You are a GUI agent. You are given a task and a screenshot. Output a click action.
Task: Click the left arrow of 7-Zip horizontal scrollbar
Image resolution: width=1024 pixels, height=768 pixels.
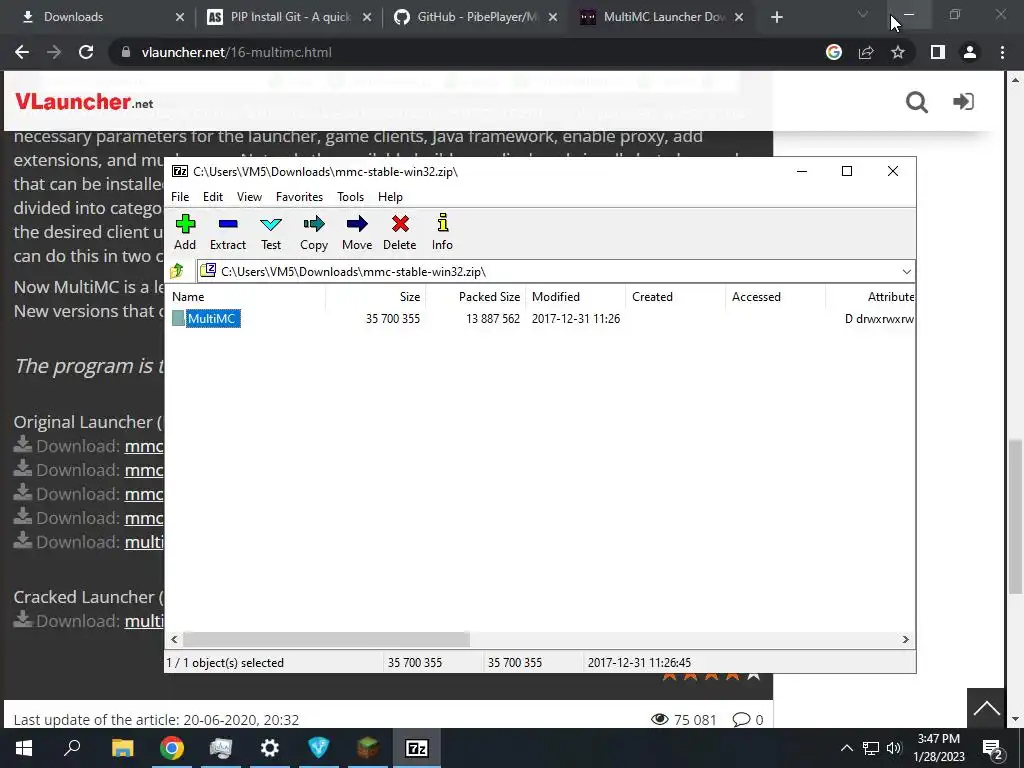[x=174, y=639]
